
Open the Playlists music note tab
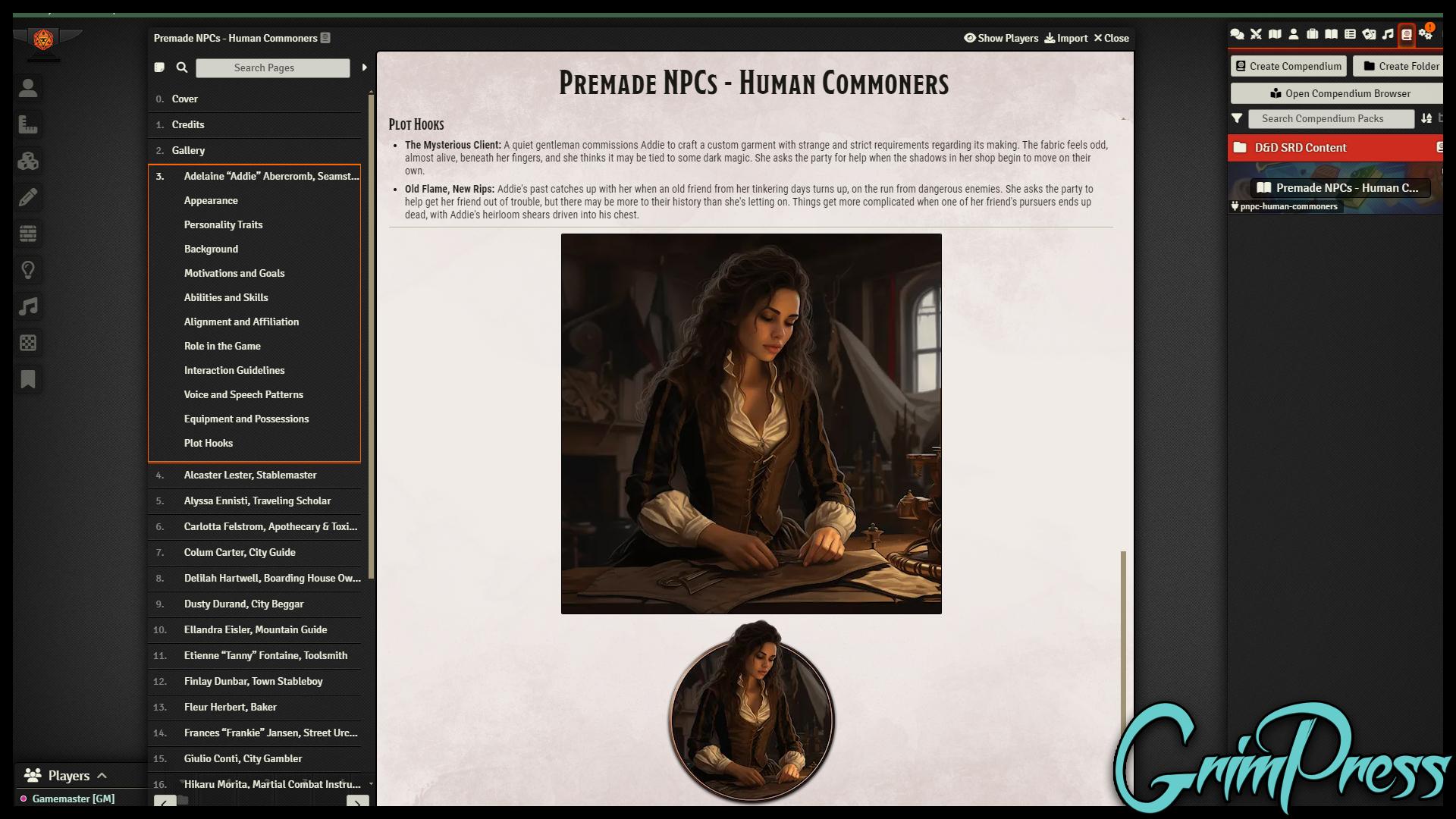coord(1389,34)
